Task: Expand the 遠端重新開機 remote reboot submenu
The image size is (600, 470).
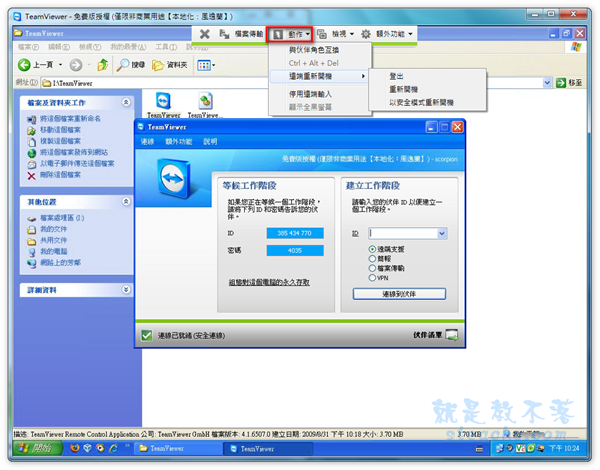Action: point(320,76)
